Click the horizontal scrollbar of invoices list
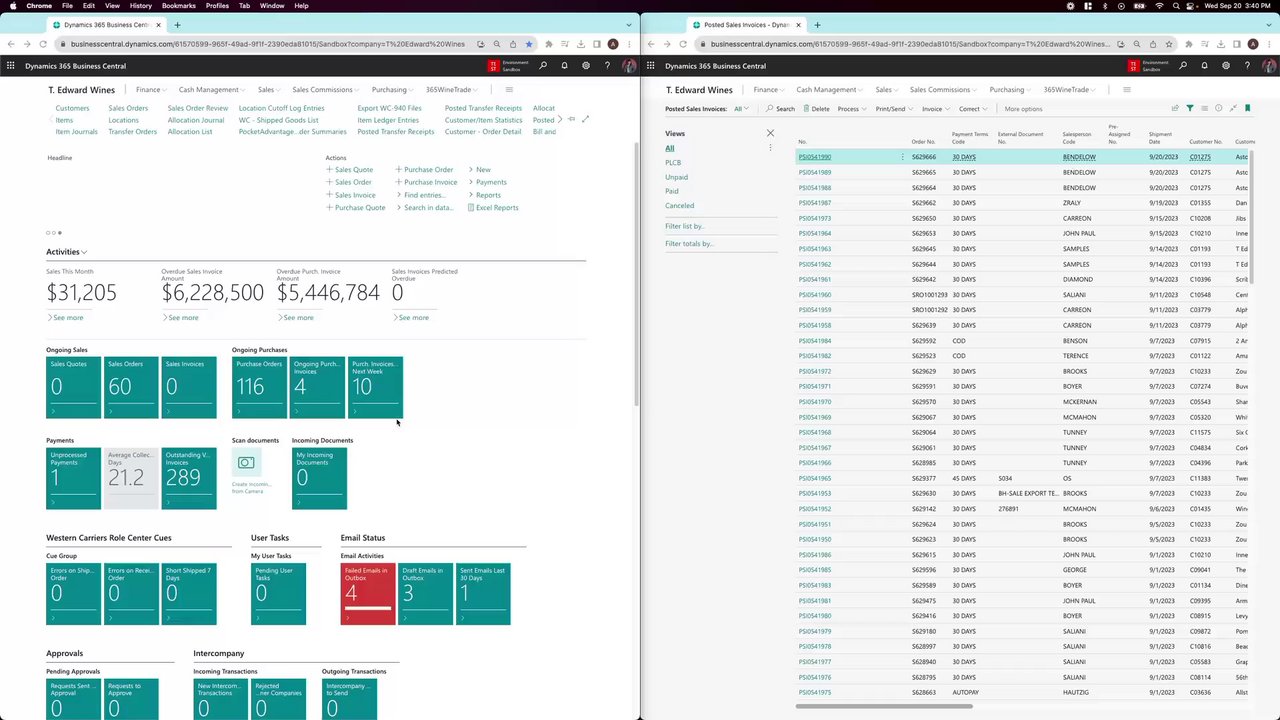This screenshot has height=720, width=1280. click(x=884, y=706)
